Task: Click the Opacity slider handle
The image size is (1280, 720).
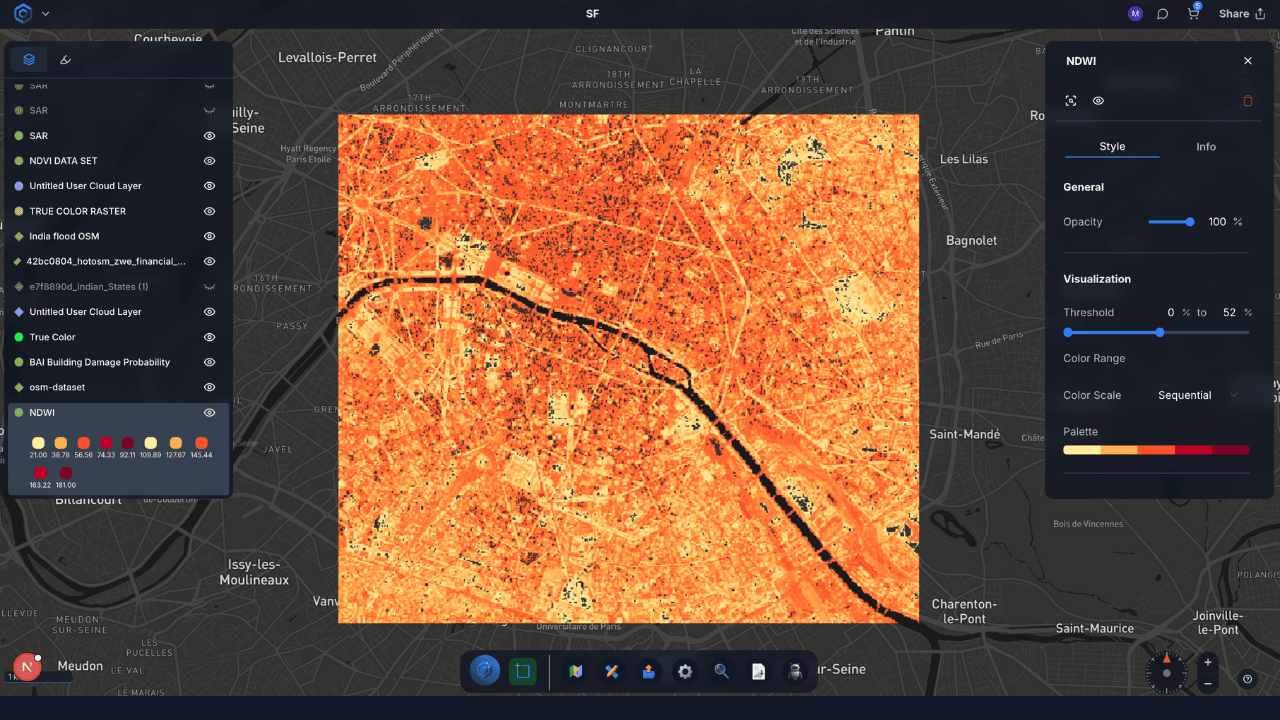Action: [x=1190, y=222]
